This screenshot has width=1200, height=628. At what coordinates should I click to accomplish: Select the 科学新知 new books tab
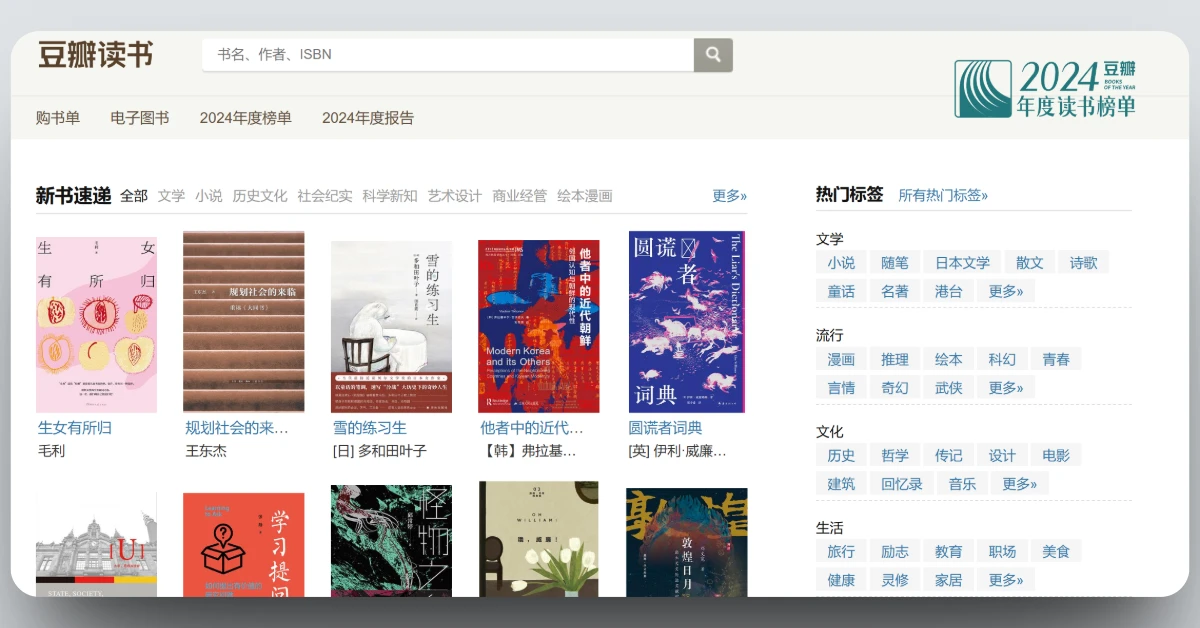pos(390,196)
